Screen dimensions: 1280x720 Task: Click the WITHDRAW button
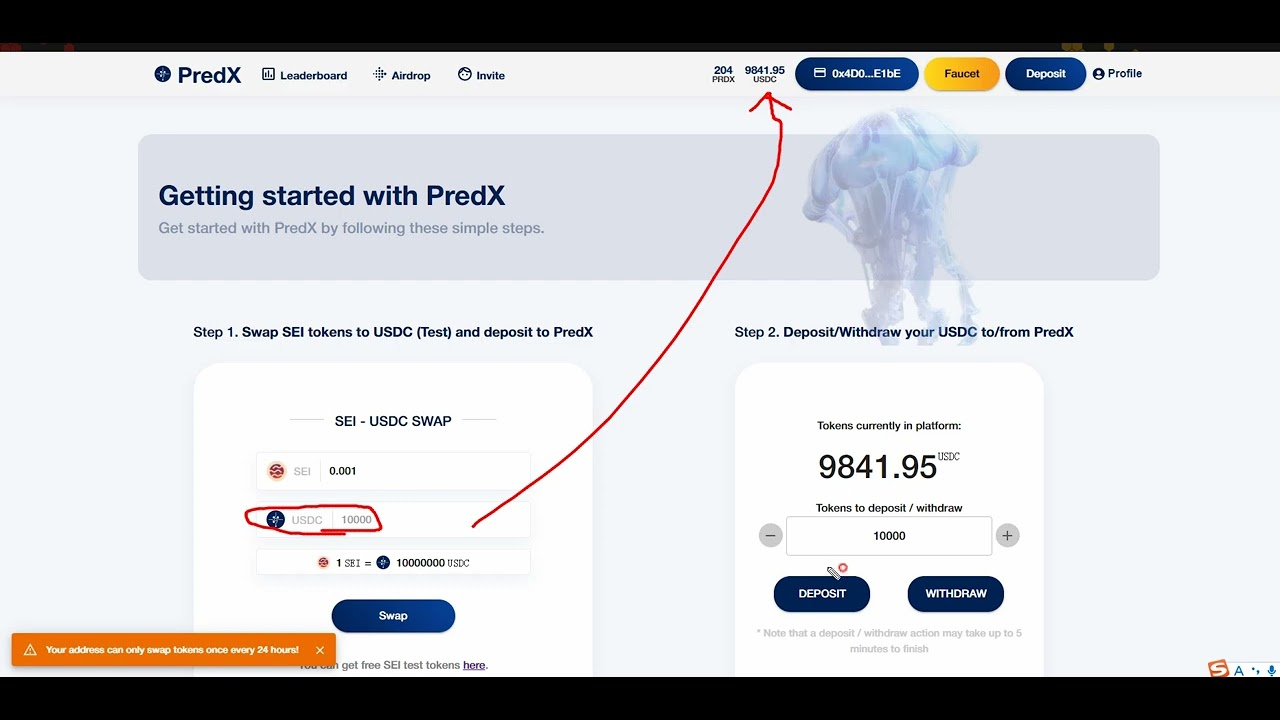956,594
